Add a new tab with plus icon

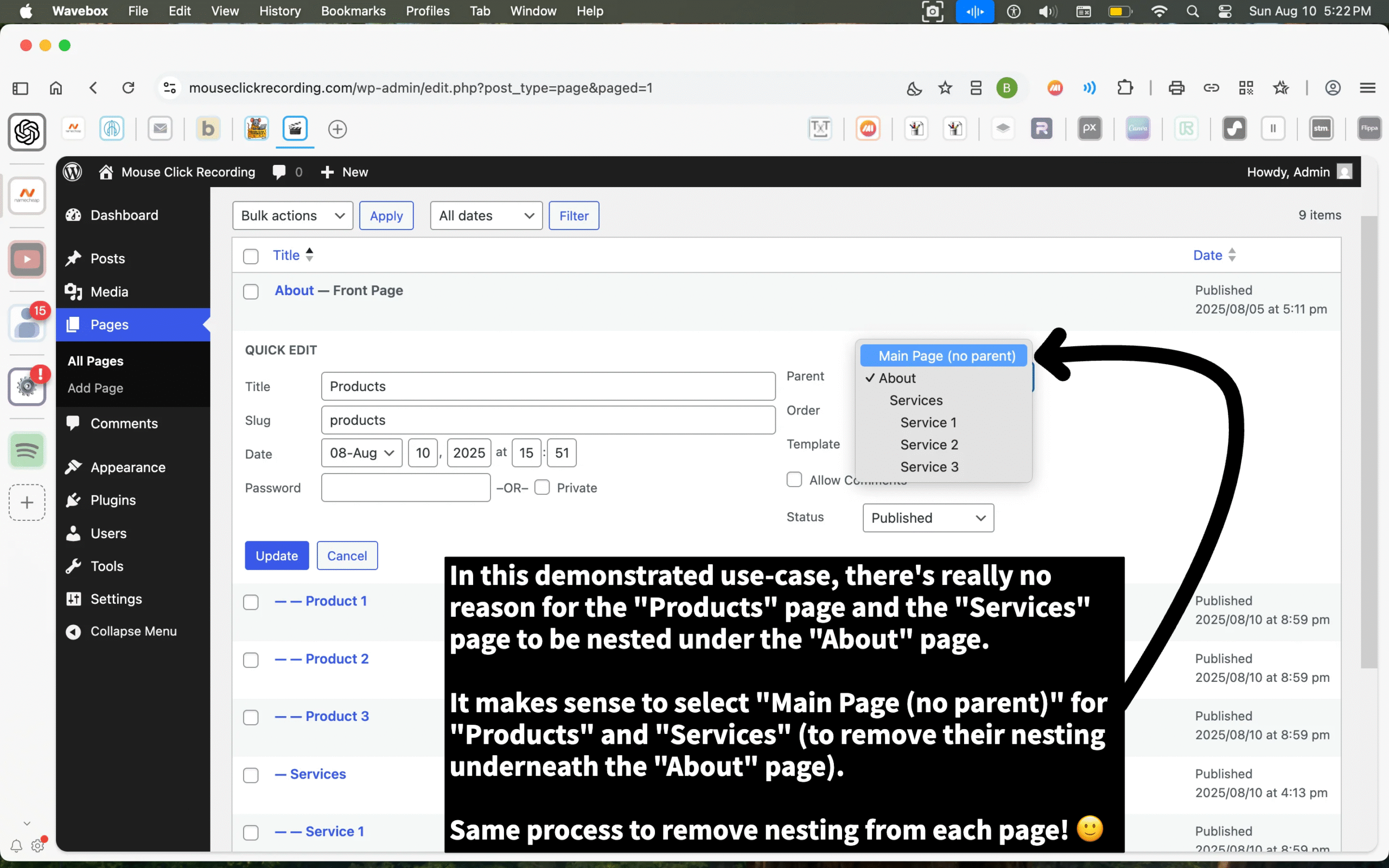(337, 129)
